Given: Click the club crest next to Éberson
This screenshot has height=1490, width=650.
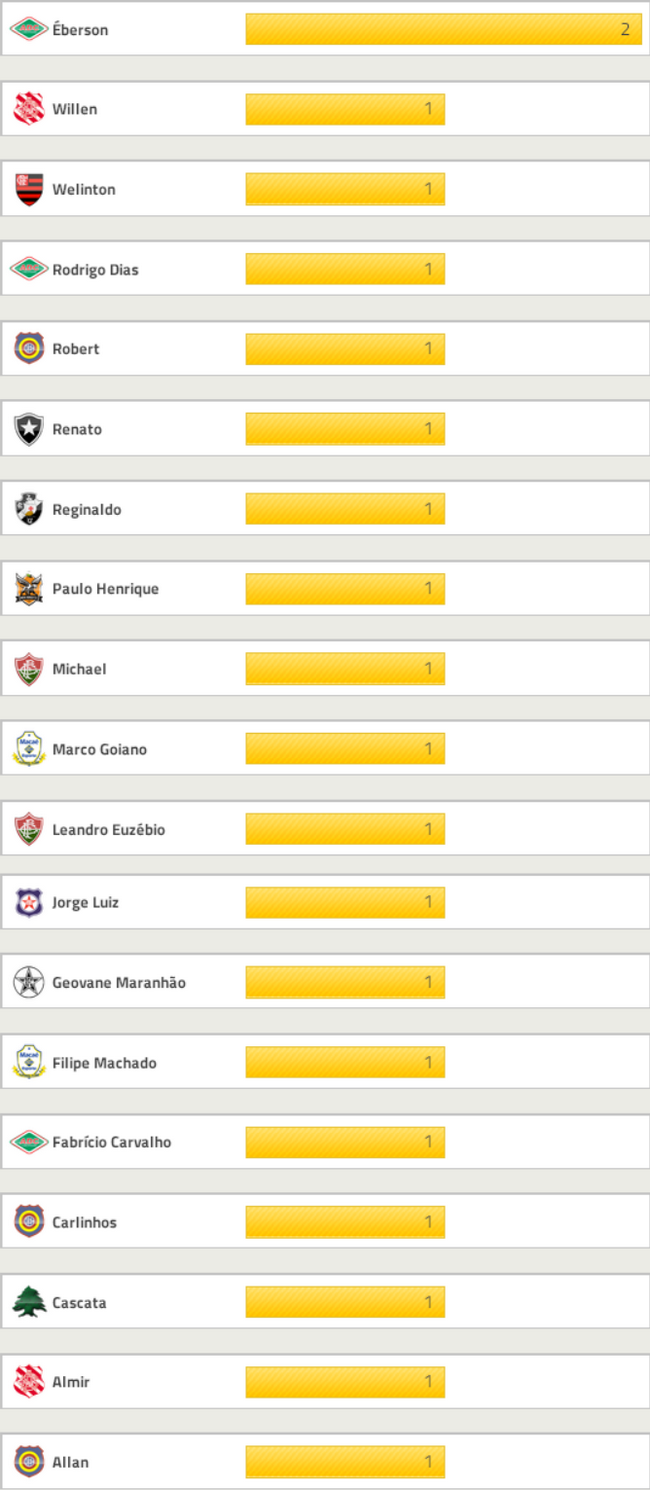Looking at the screenshot, I should [29, 29].
